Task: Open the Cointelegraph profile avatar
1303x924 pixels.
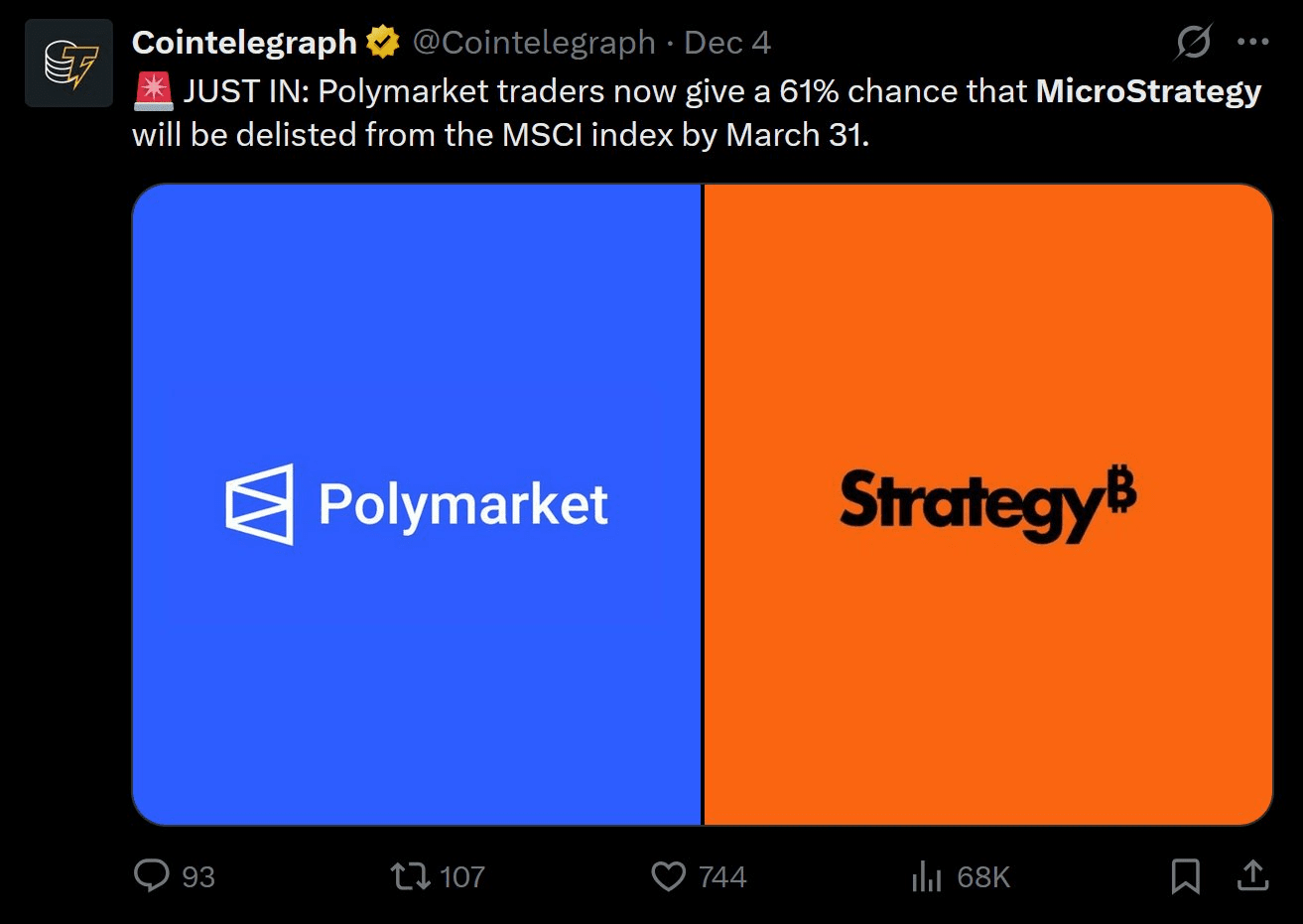Action: click(69, 63)
